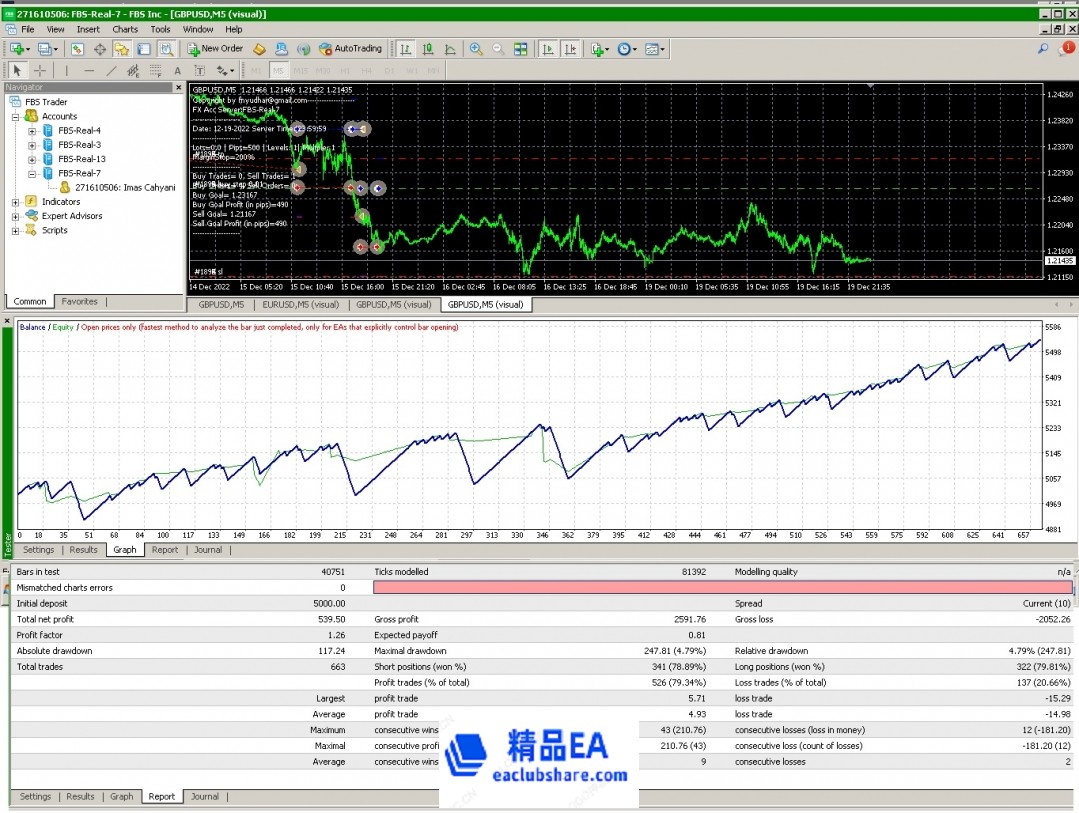Screen dimensions: 1079x813
Task: Expand the Expert Advisors node
Action: 16,216
